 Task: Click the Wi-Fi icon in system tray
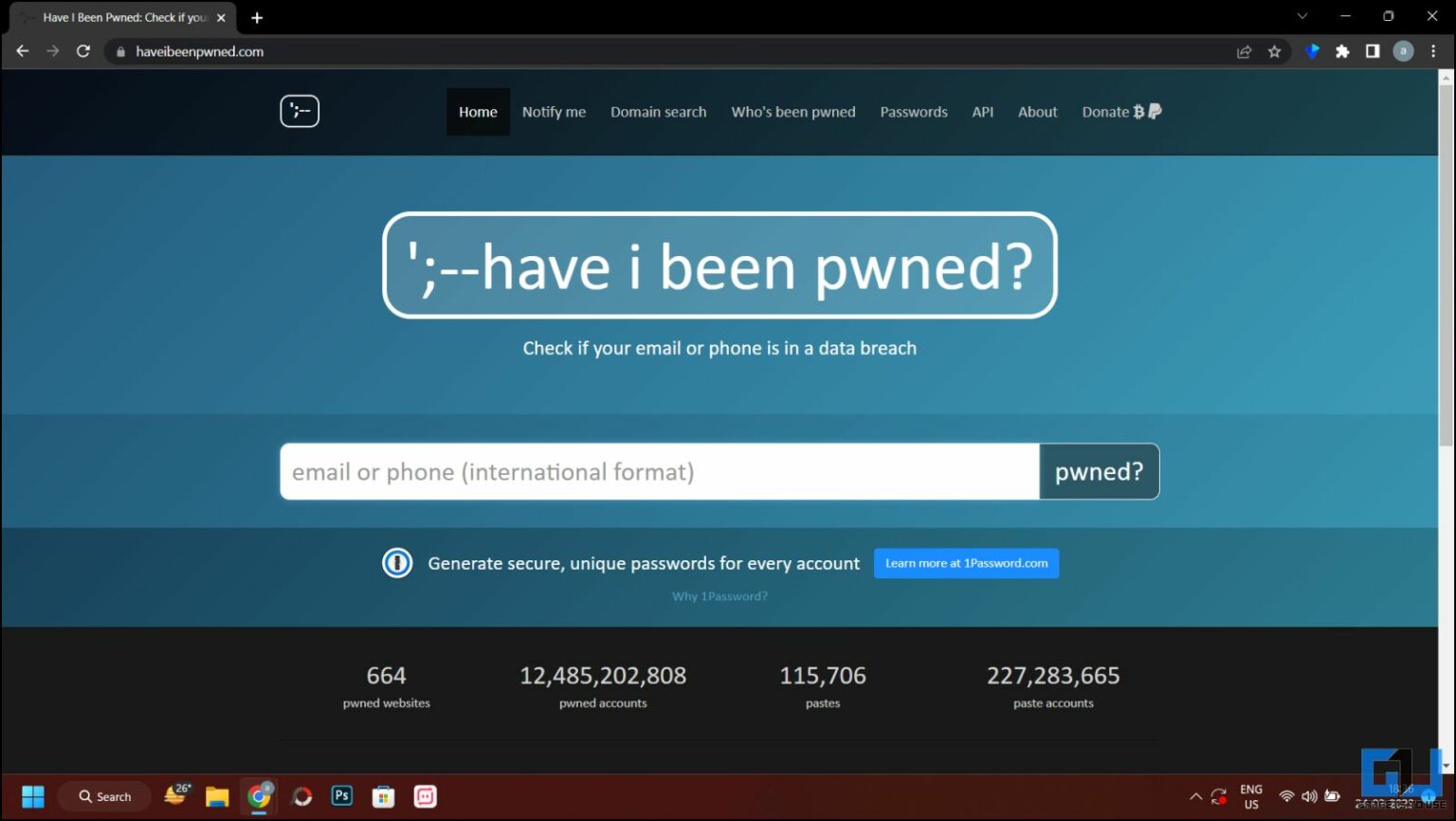click(x=1286, y=796)
